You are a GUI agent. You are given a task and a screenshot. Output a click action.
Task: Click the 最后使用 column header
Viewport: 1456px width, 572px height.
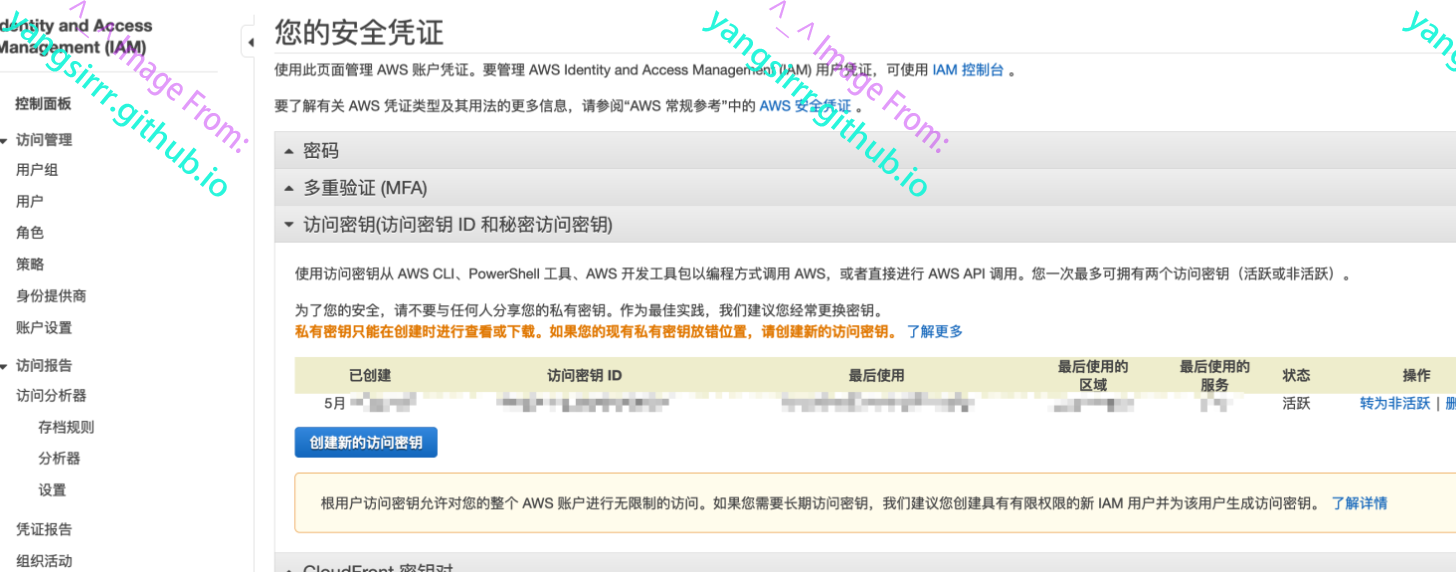tap(876, 375)
